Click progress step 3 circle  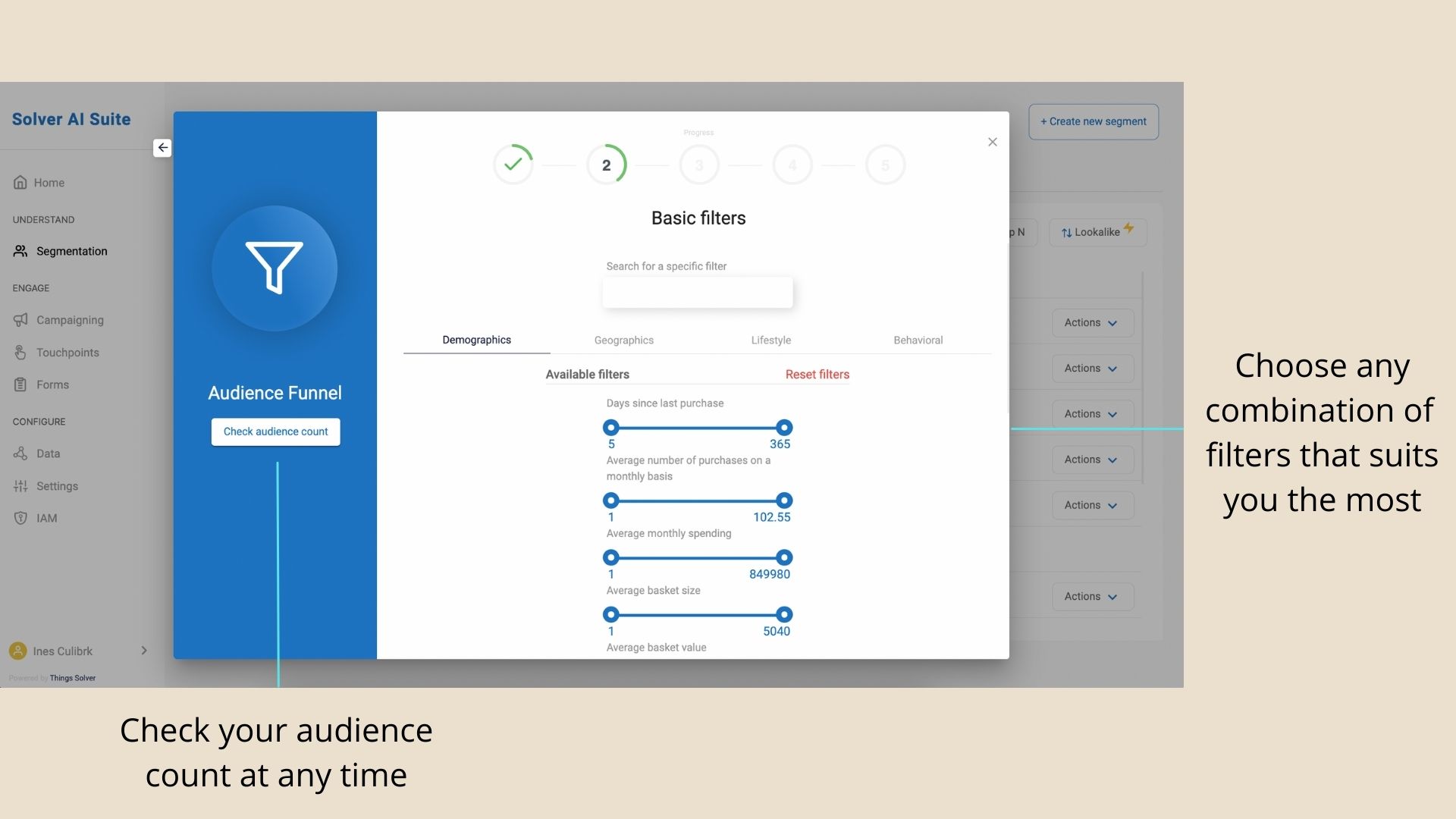699,165
